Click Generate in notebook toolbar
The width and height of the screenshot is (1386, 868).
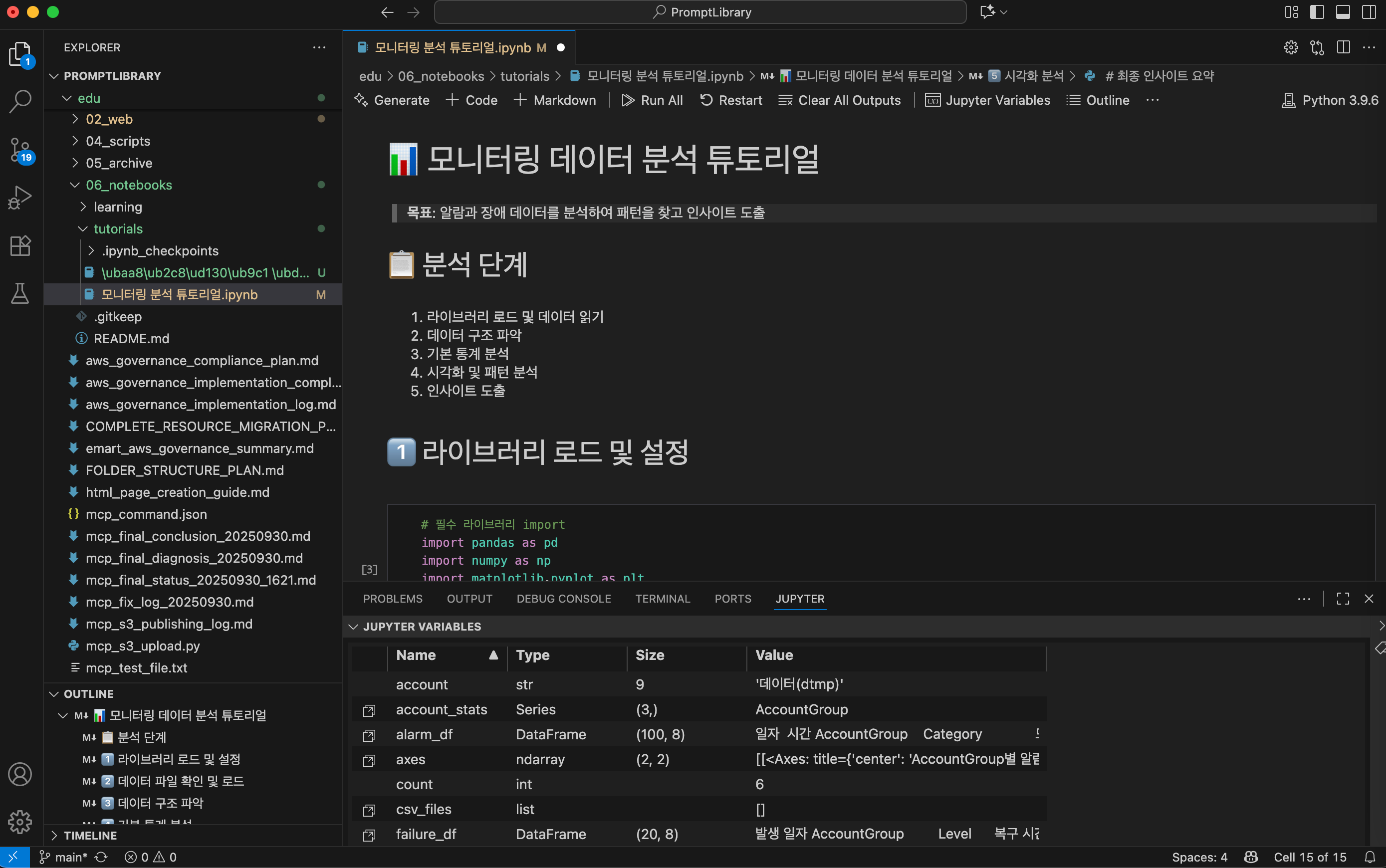coord(392,100)
